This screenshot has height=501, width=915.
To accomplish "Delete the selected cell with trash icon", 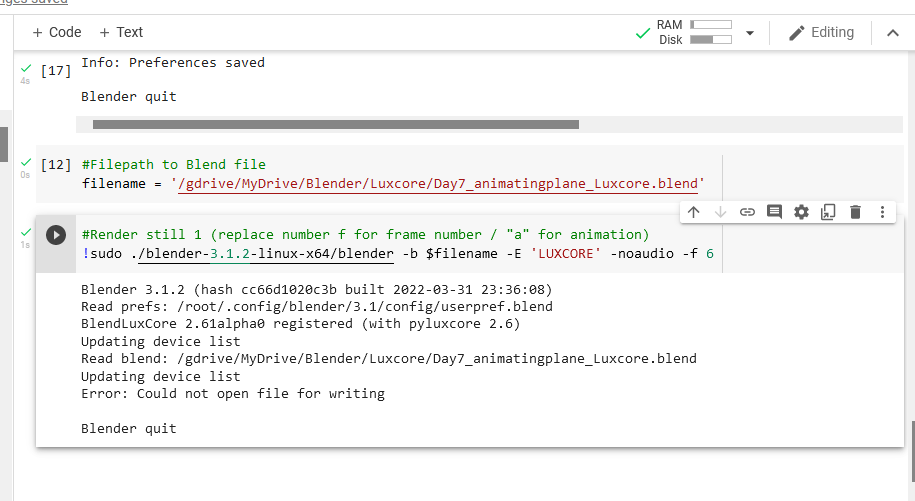I will pyautogui.click(x=855, y=212).
